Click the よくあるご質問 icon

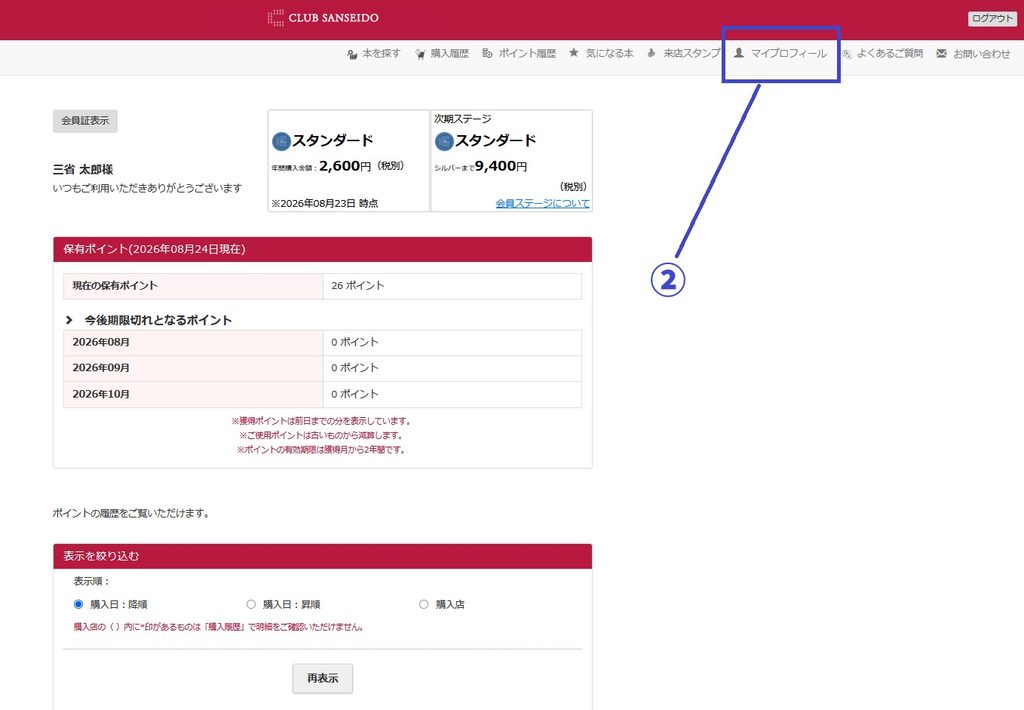click(x=846, y=54)
